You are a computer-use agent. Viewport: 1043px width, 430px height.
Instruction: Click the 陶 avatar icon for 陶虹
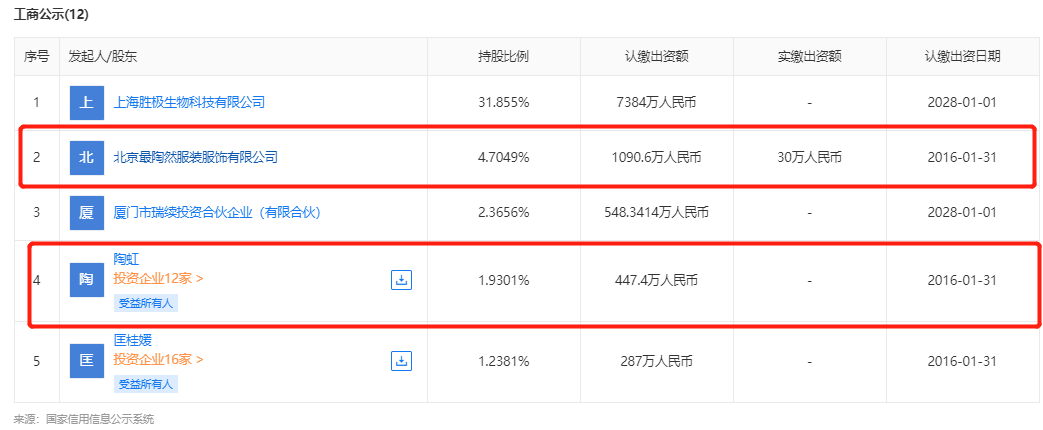[x=87, y=280]
